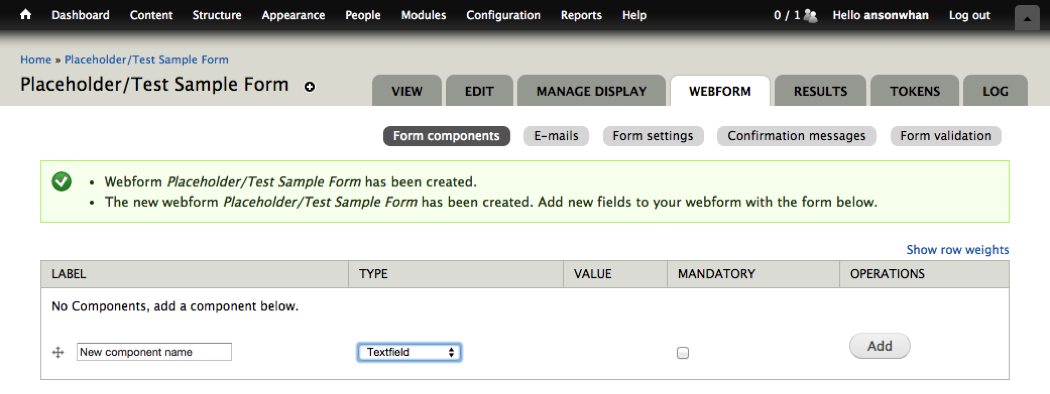Collapse the admin toolbar drawer arrow
The height and width of the screenshot is (394, 1050).
pos(1027,18)
